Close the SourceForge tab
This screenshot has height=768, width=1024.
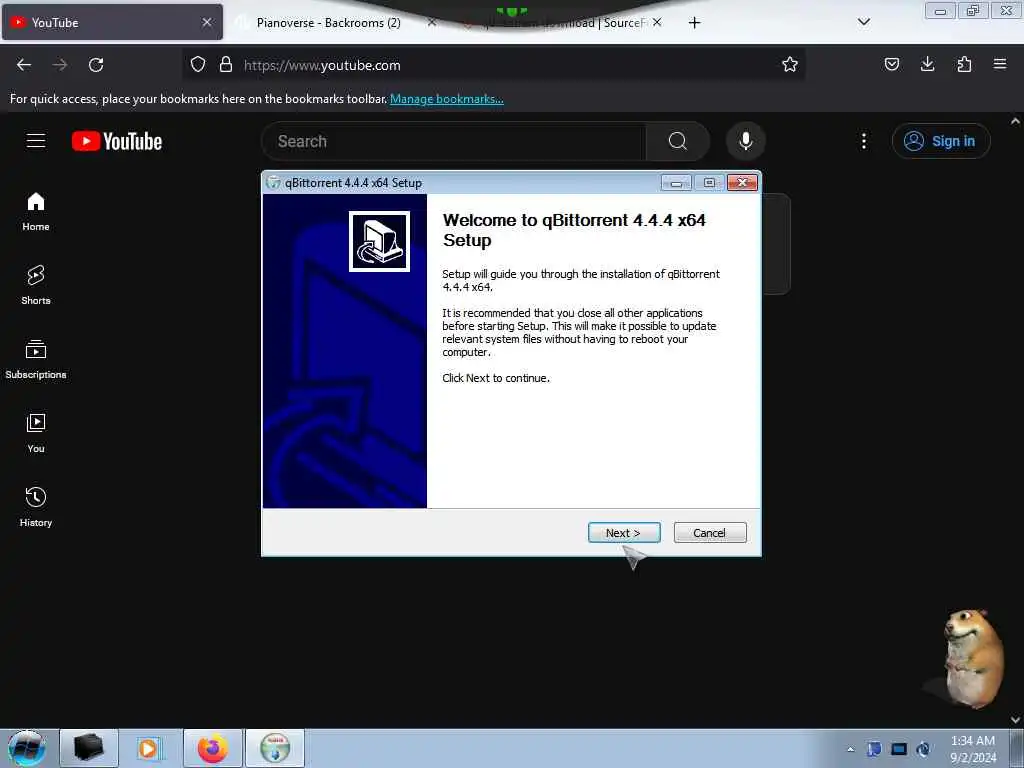(657, 22)
